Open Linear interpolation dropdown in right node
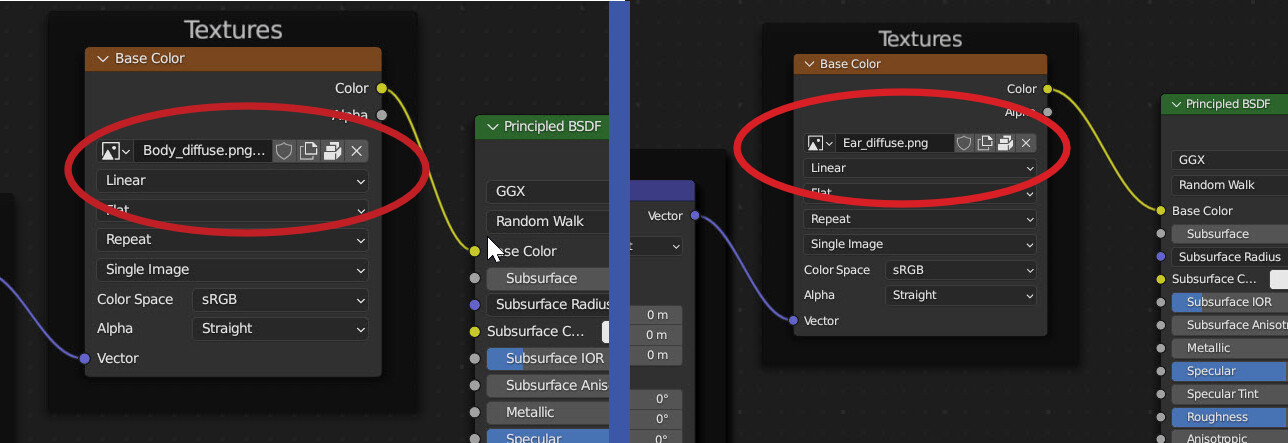1288x443 pixels. [x=920, y=168]
